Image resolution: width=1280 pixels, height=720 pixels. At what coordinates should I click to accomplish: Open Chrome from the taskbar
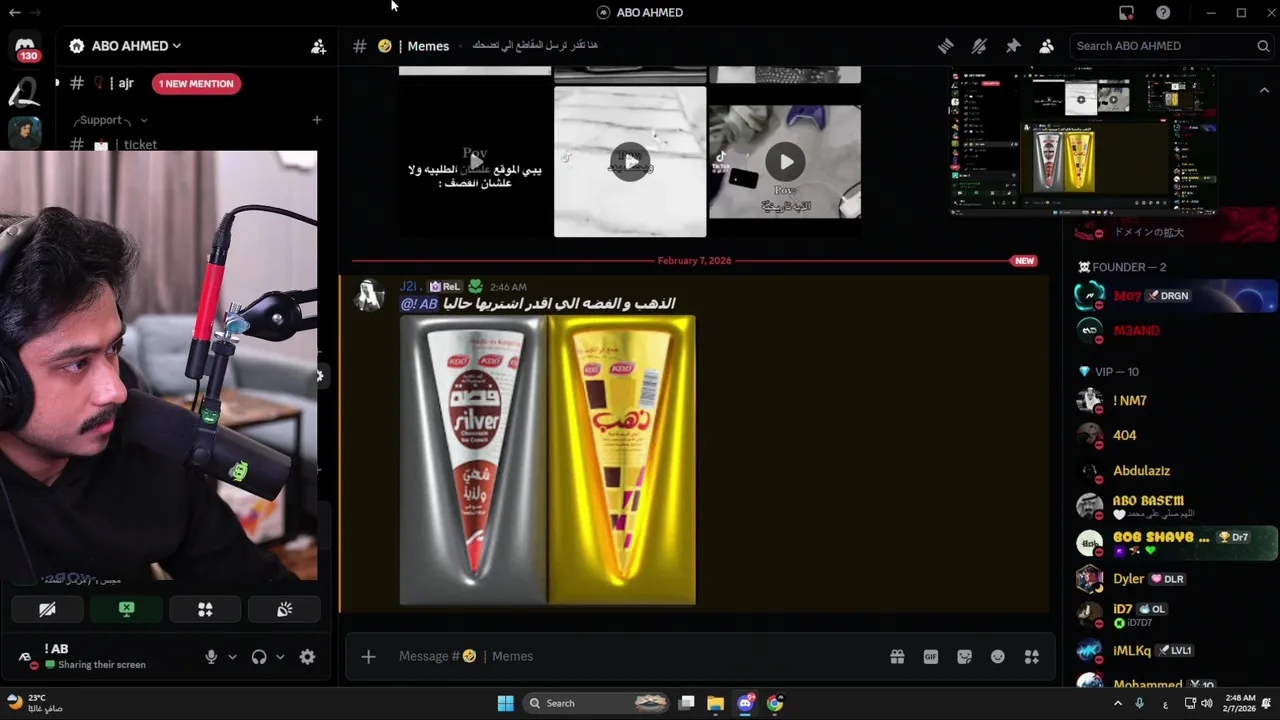click(775, 703)
